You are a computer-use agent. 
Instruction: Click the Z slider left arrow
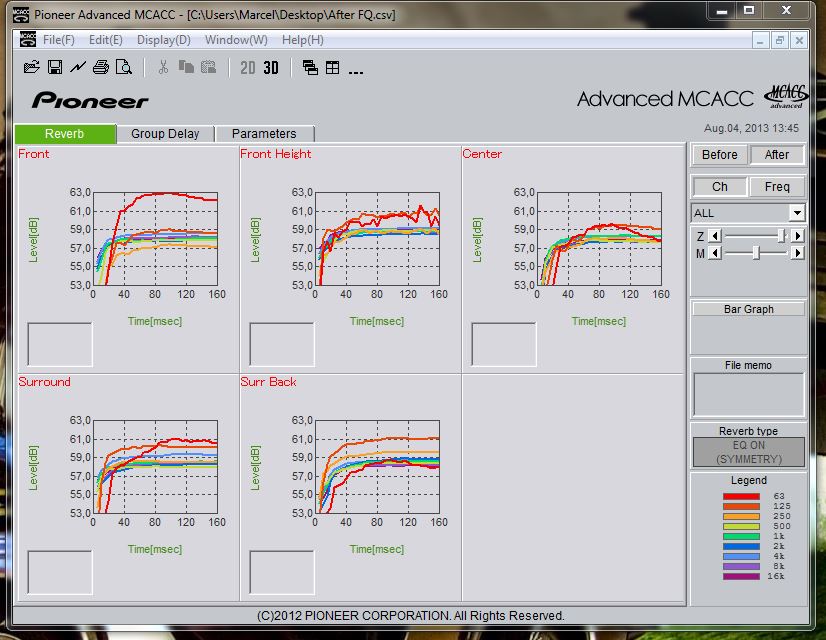tap(714, 235)
